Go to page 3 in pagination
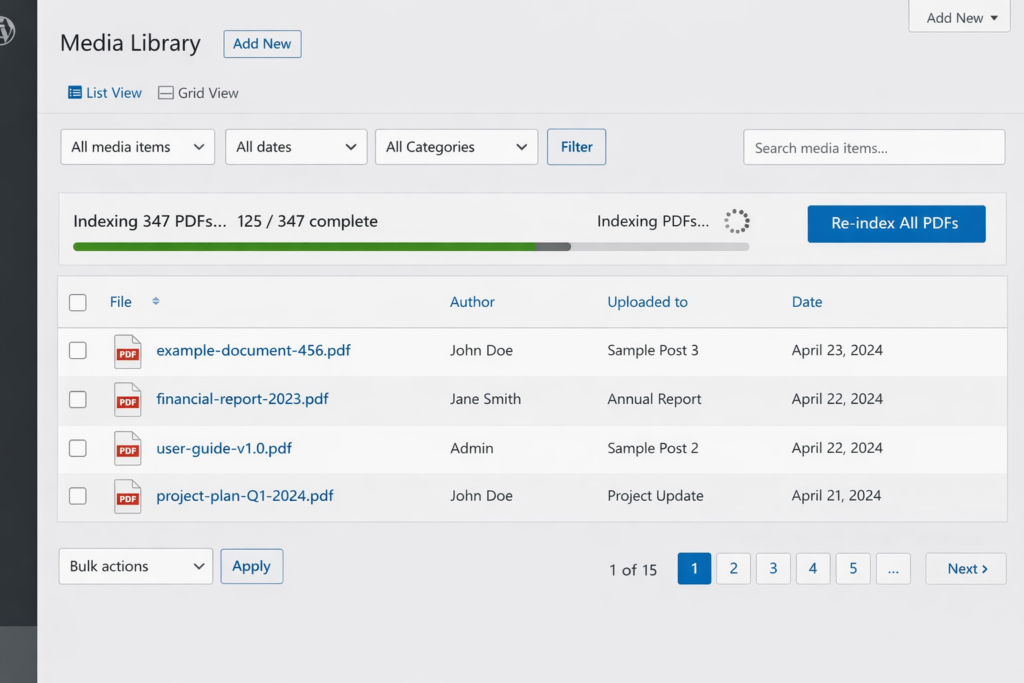Viewport: 1024px width, 683px height. pos(773,568)
